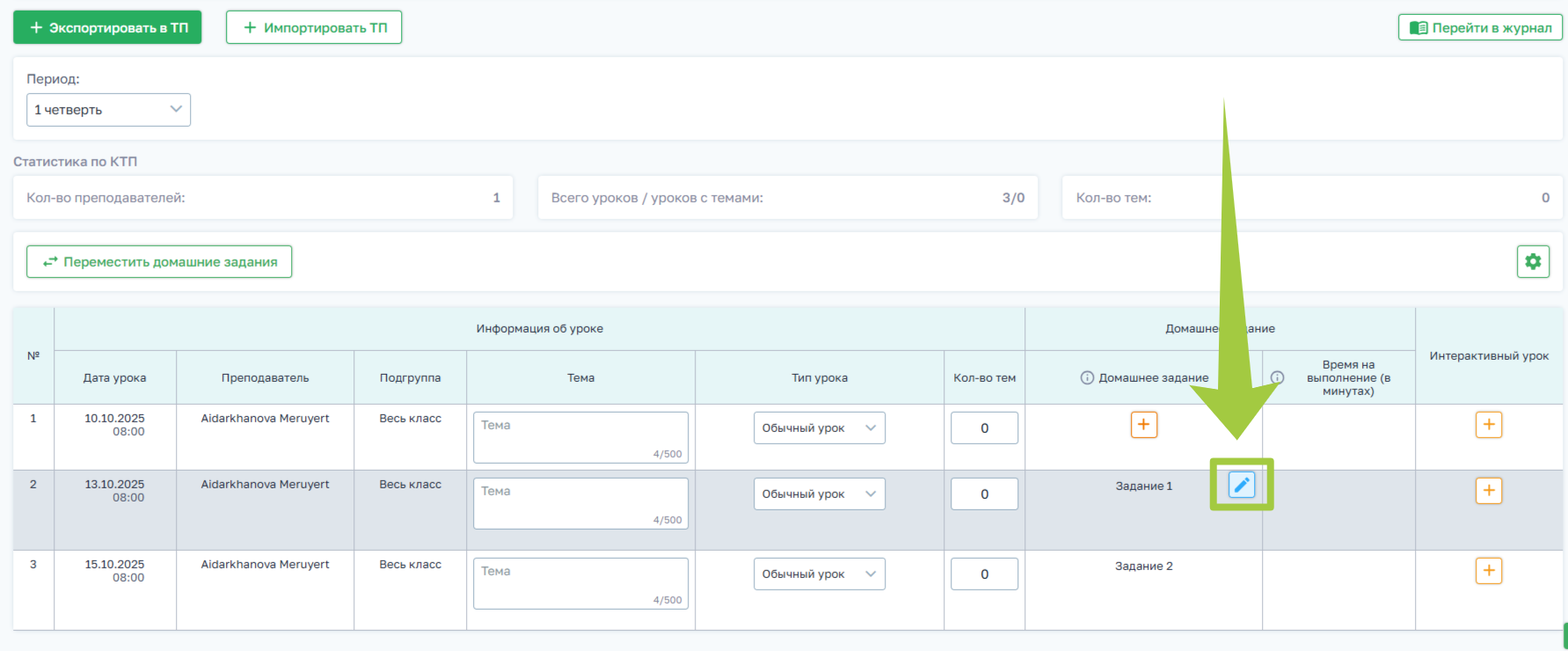Click Переместить домашние задания button
This screenshot has height=651, width=1568.
click(x=159, y=262)
